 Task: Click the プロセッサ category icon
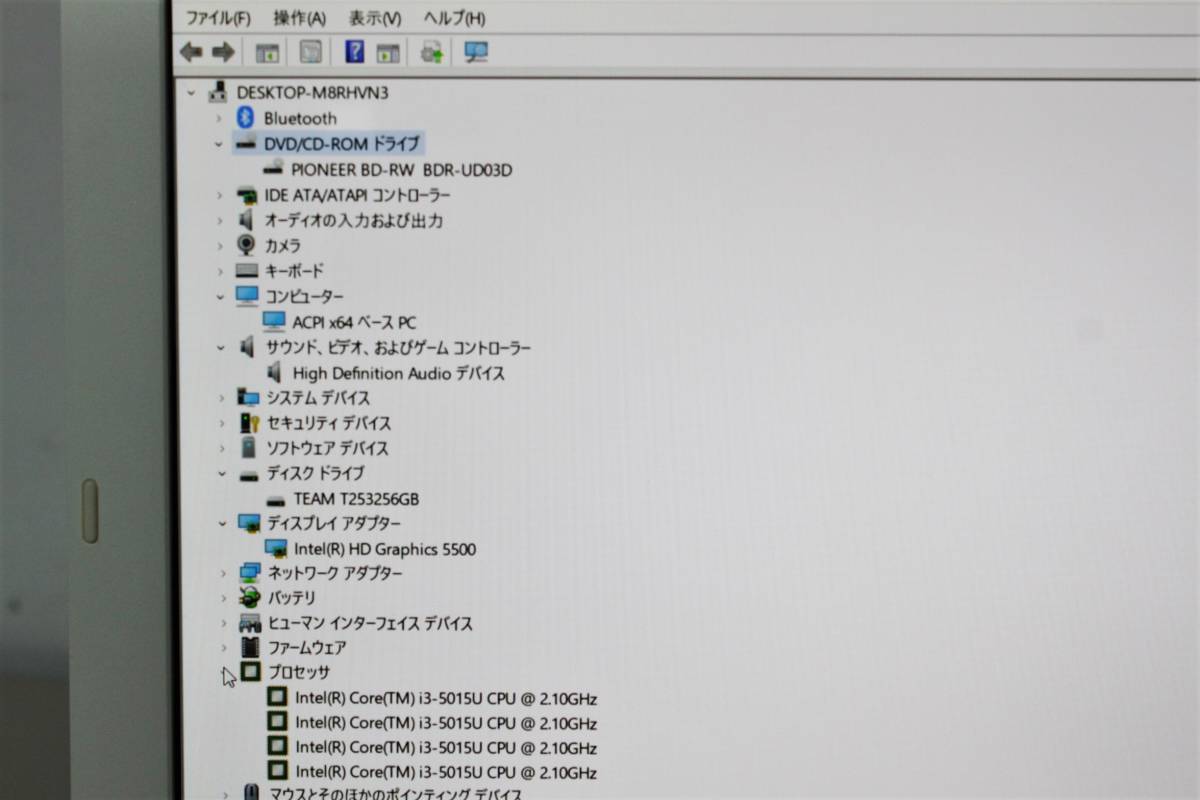(251, 672)
